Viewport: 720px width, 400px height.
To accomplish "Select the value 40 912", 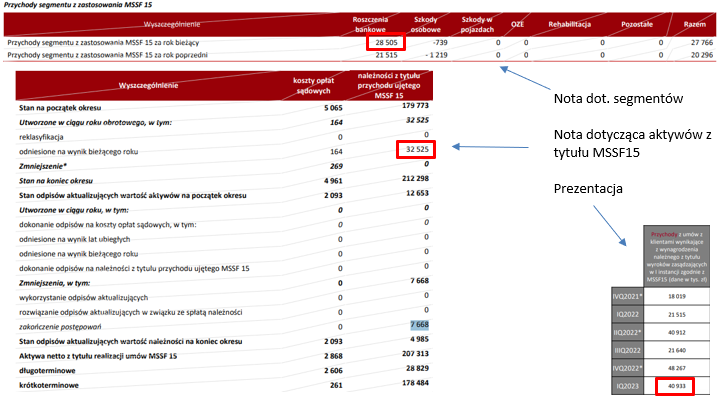I will tap(677, 332).
